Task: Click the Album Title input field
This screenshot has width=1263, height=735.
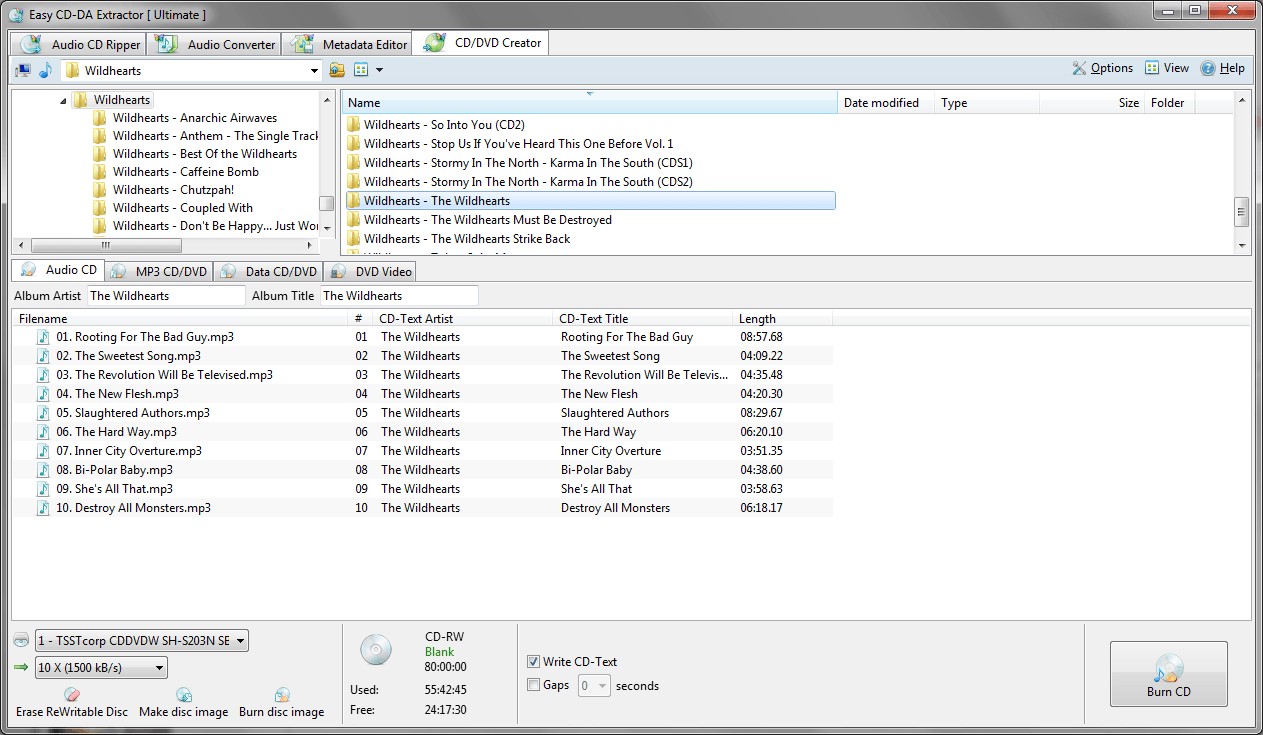Action: (398, 296)
